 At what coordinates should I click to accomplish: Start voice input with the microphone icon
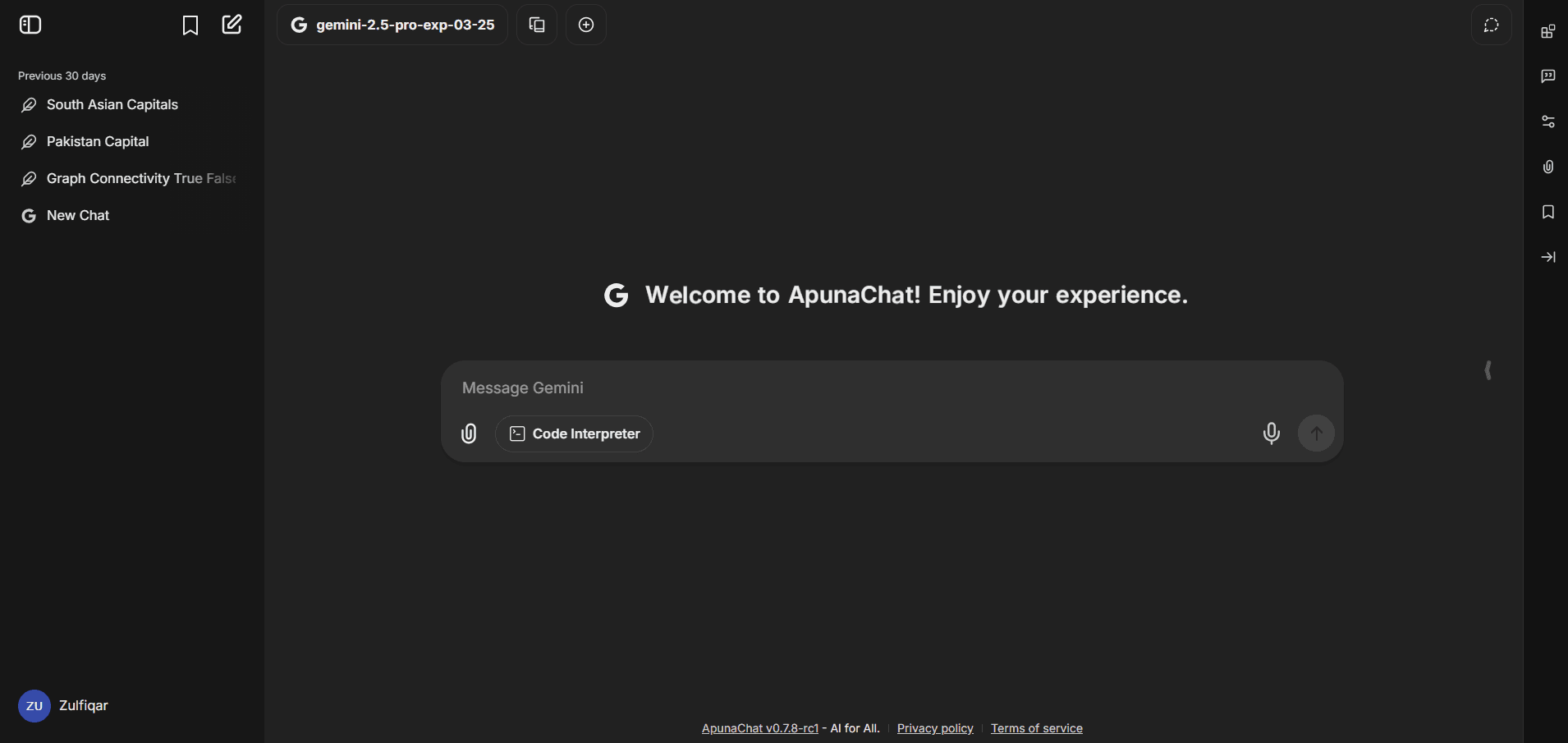(1271, 433)
